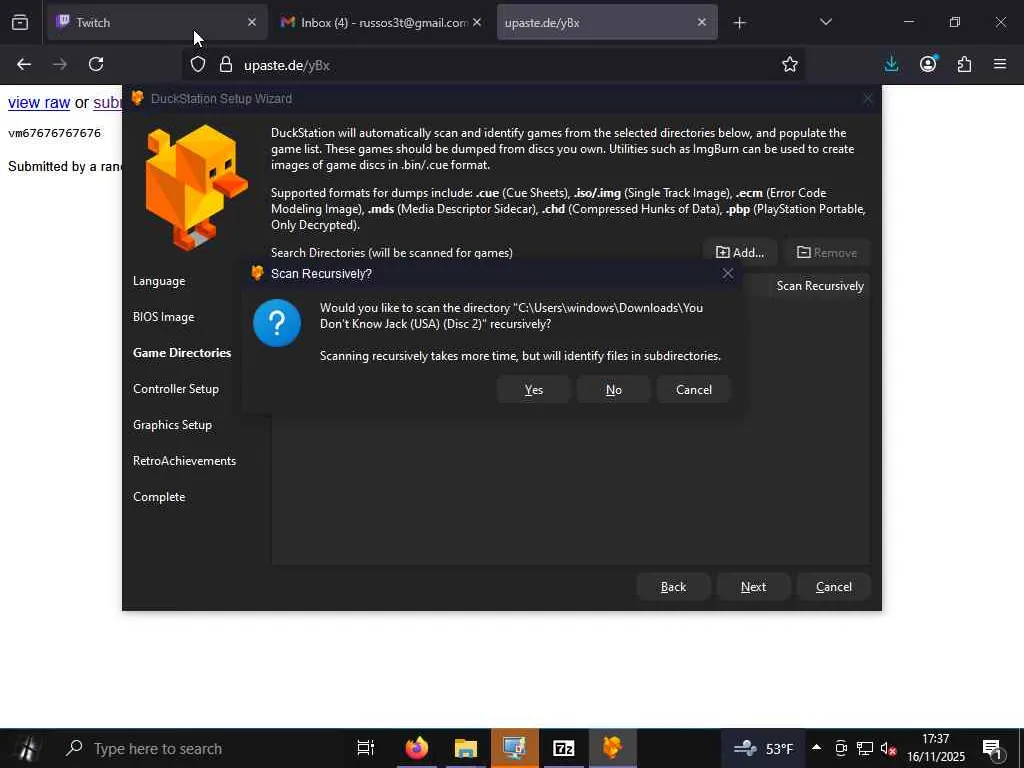Open the Firefox downloads panel
This screenshot has height=768, width=1024.
(x=891, y=64)
